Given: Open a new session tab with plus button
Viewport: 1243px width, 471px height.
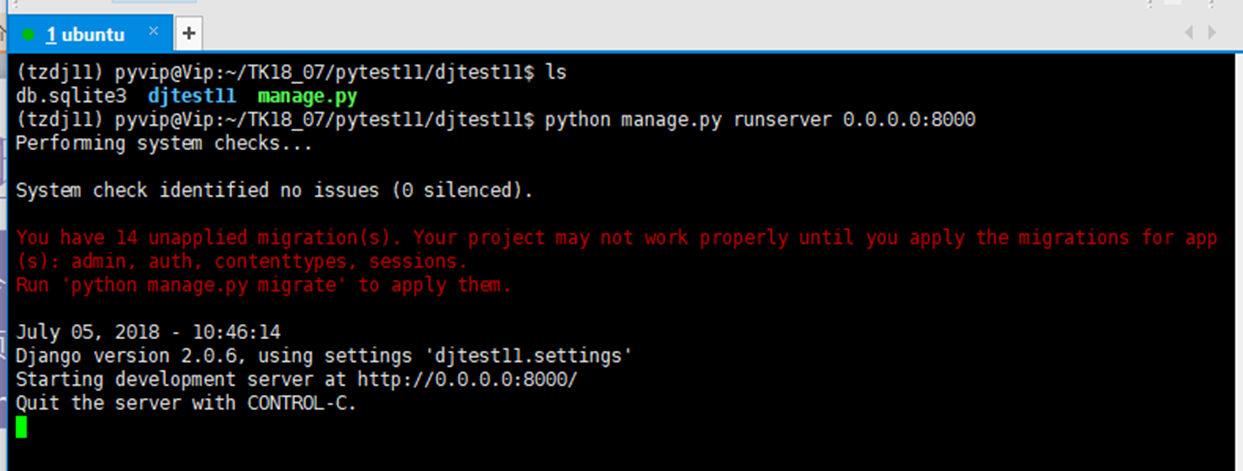Looking at the screenshot, I should pos(188,34).
